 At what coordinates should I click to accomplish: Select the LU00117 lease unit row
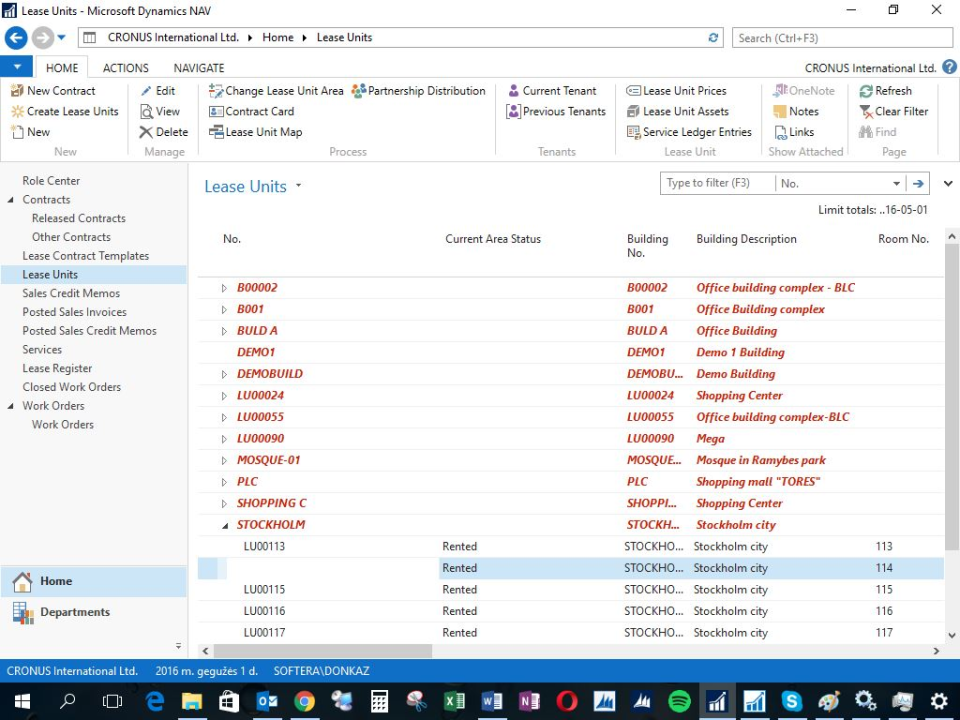coord(570,633)
